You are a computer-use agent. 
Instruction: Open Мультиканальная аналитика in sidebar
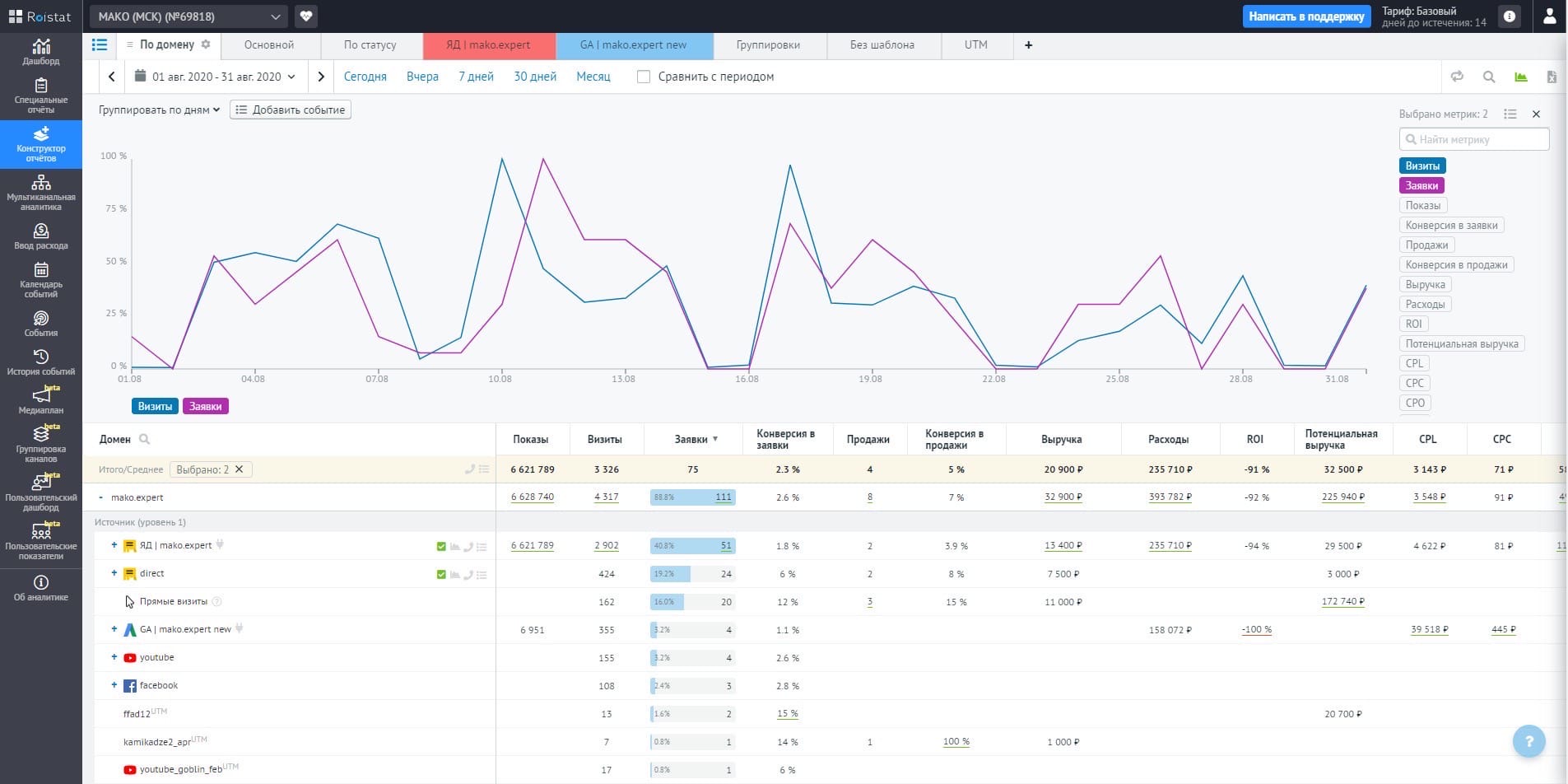[41, 193]
